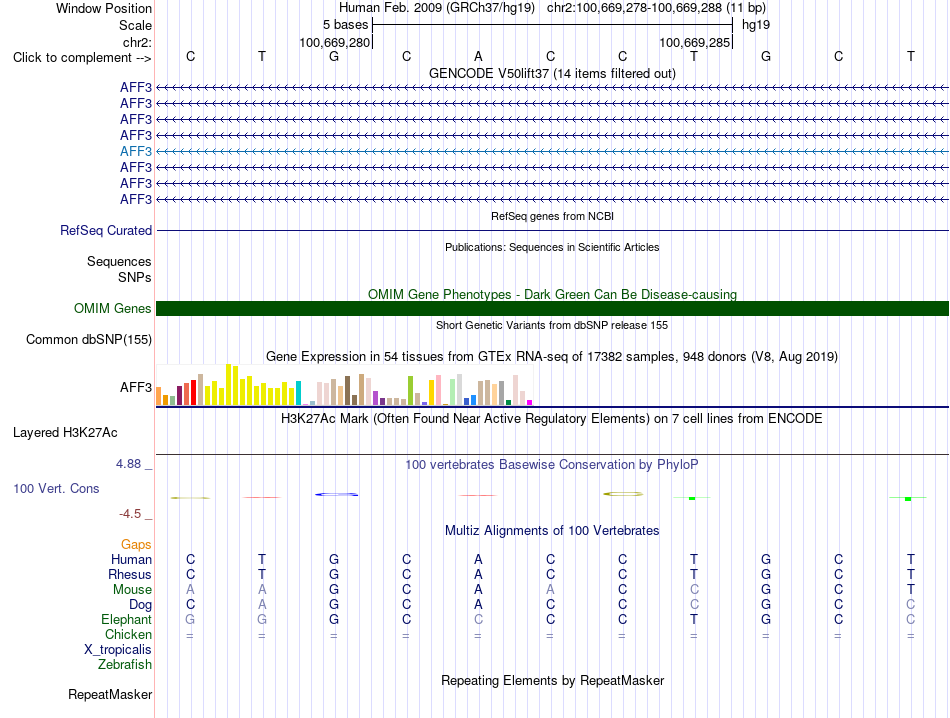
Task: Select the Human alignment row label
Action: click(x=131, y=559)
